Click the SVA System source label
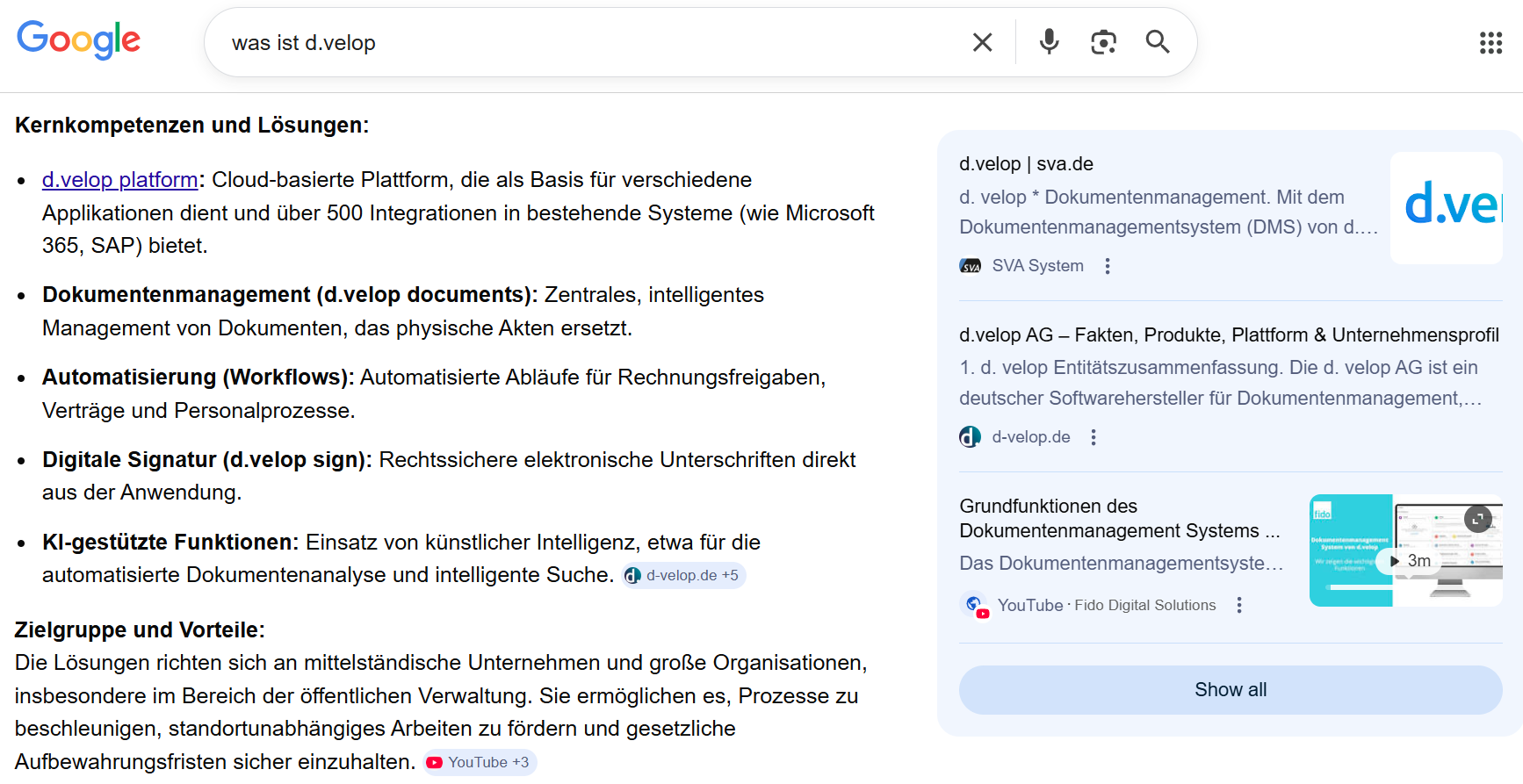The height and width of the screenshot is (784, 1523). [1037, 266]
